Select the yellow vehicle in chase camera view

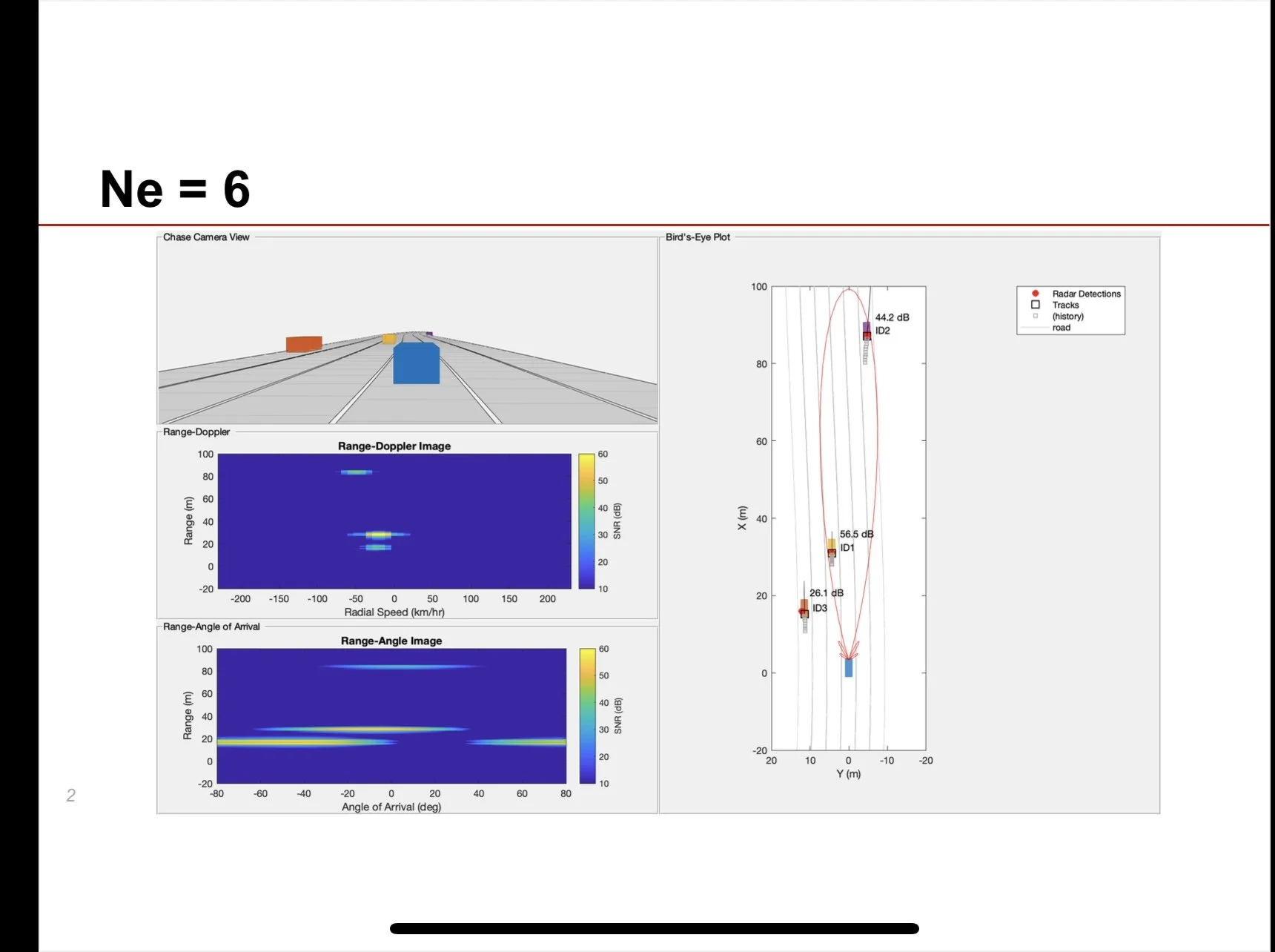click(389, 339)
